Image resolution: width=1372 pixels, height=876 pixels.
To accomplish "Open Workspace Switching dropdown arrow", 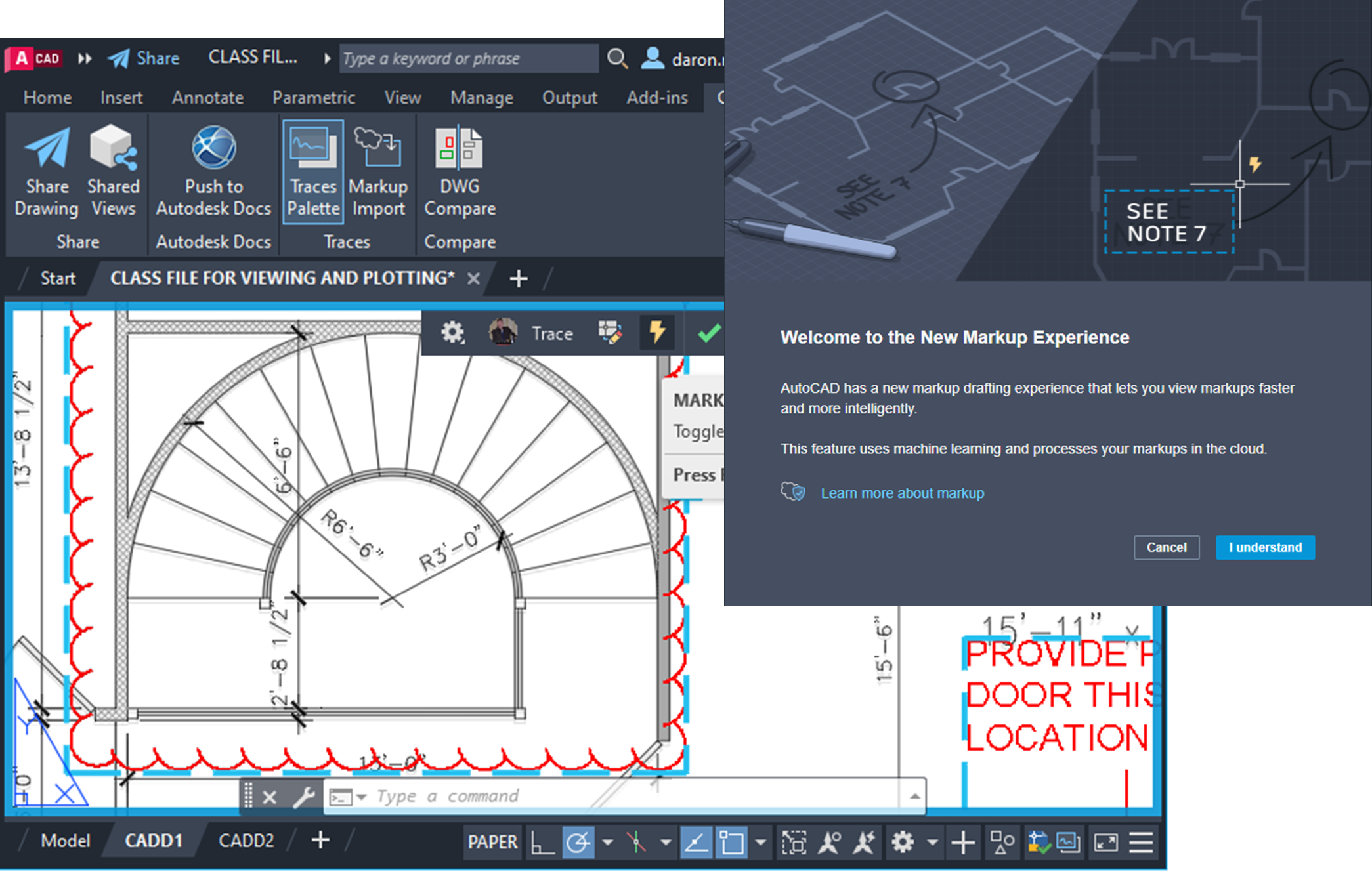I will pos(932,842).
